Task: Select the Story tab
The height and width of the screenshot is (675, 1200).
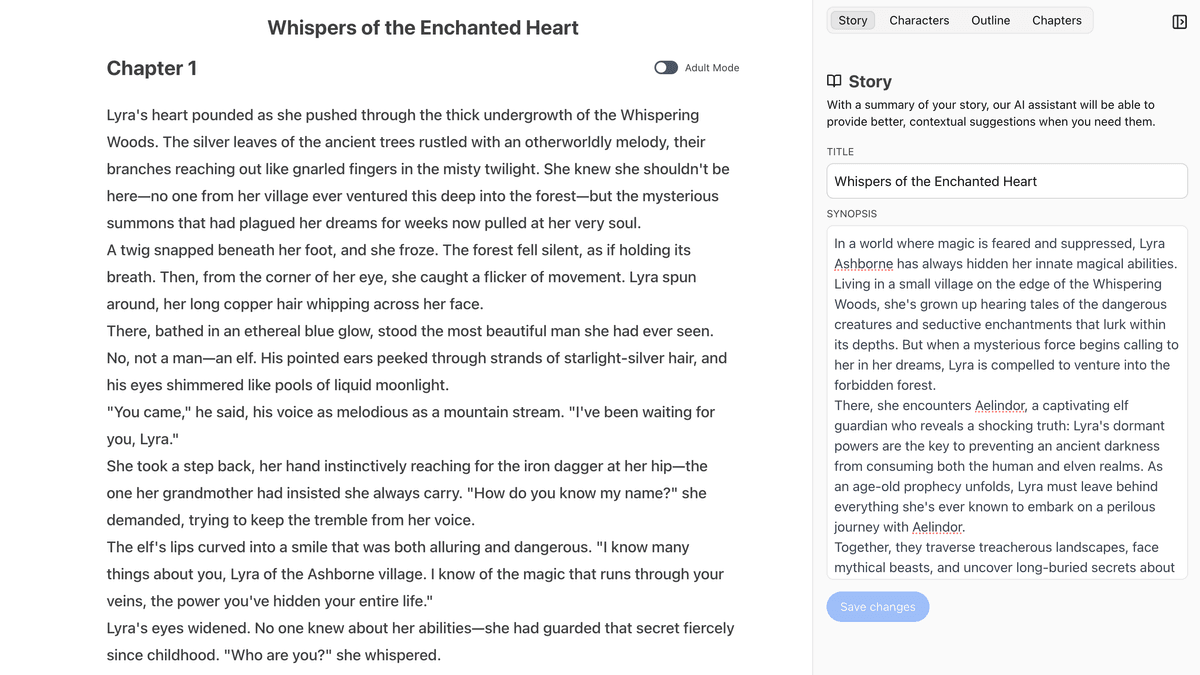Action: 852,20
